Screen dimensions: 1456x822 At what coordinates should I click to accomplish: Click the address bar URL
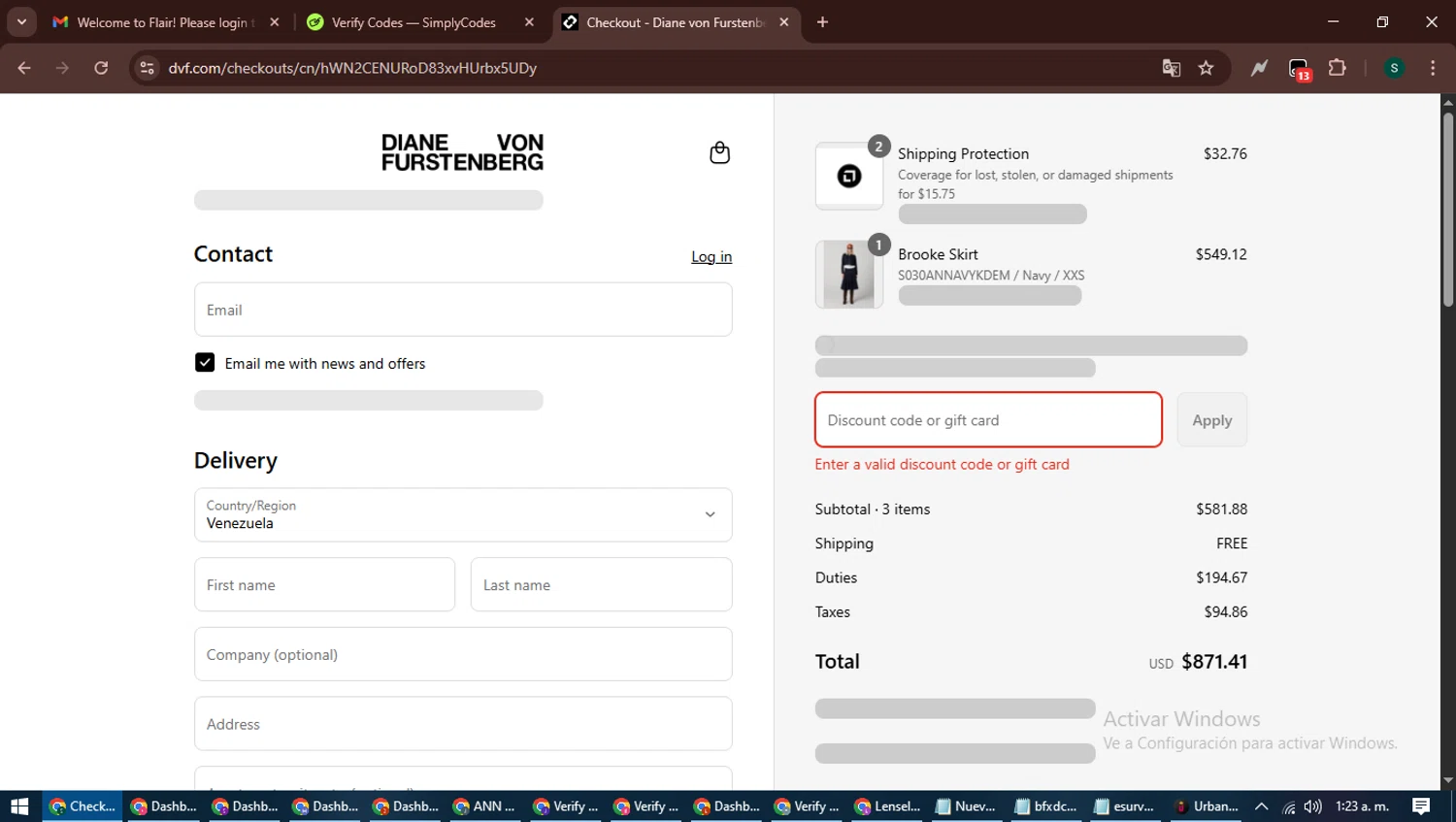(x=352, y=68)
